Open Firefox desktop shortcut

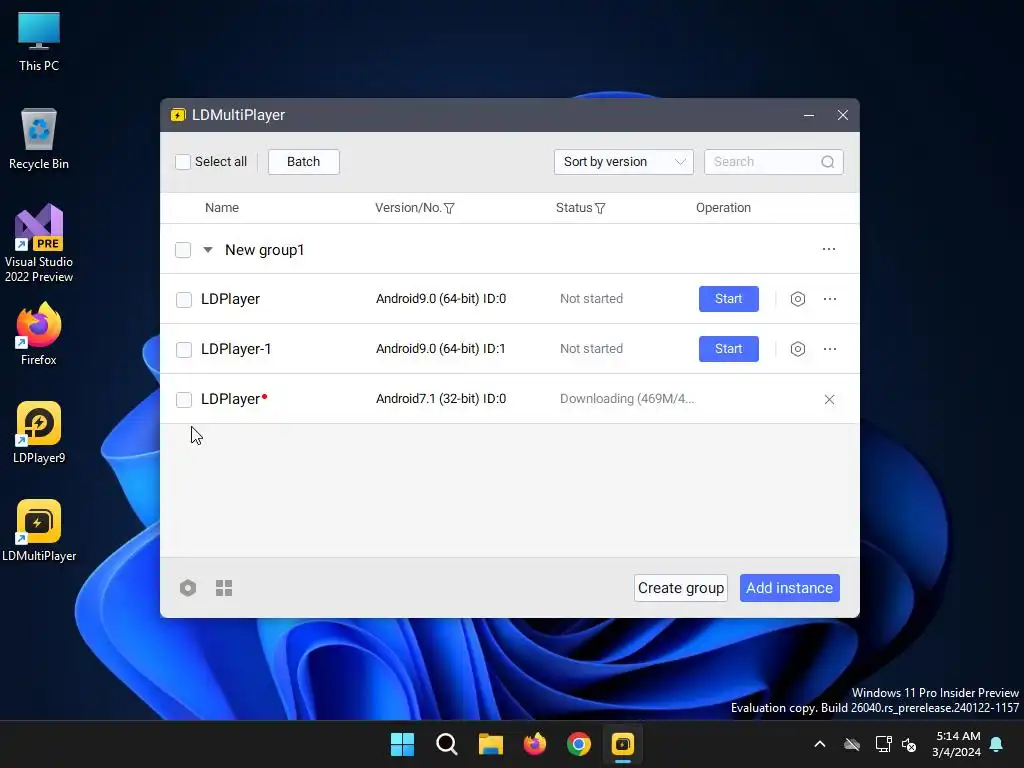pos(39,334)
